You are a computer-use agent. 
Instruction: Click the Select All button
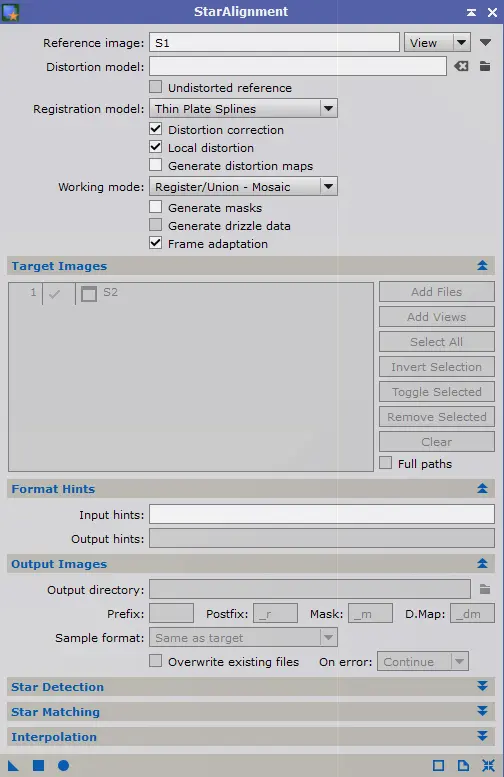click(x=437, y=342)
